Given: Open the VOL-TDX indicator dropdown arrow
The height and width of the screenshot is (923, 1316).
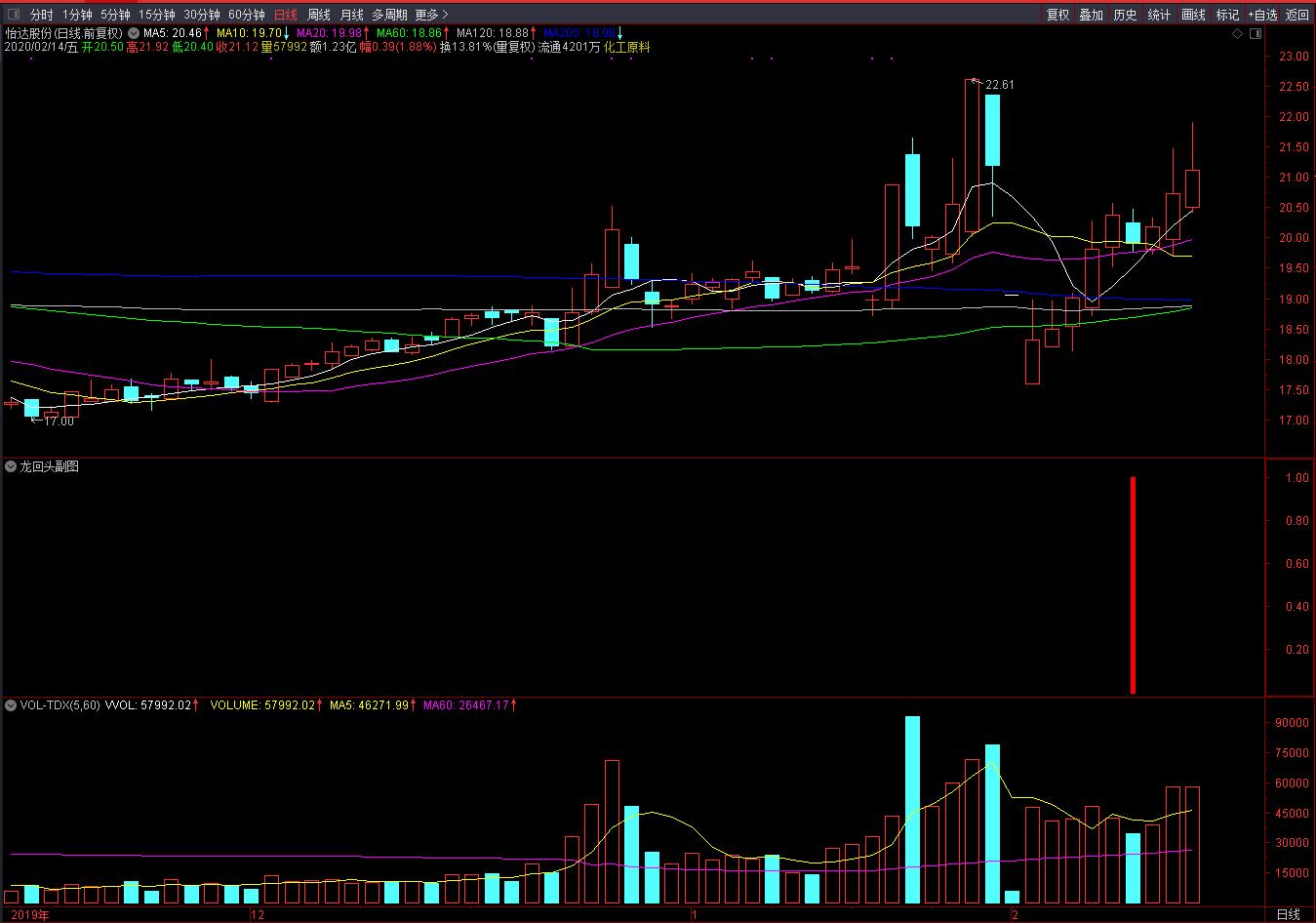Looking at the screenshot, I should click(11, 704).
